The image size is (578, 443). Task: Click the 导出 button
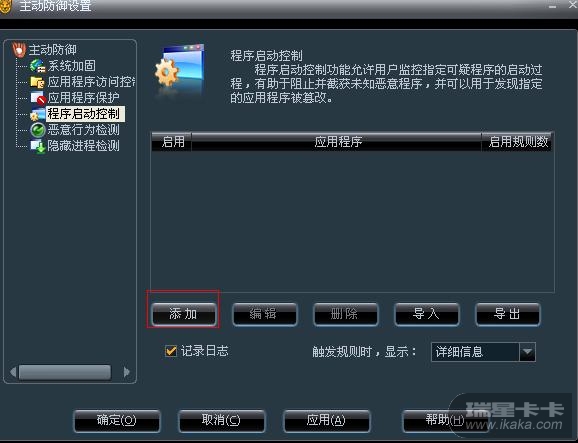[508, 314]
